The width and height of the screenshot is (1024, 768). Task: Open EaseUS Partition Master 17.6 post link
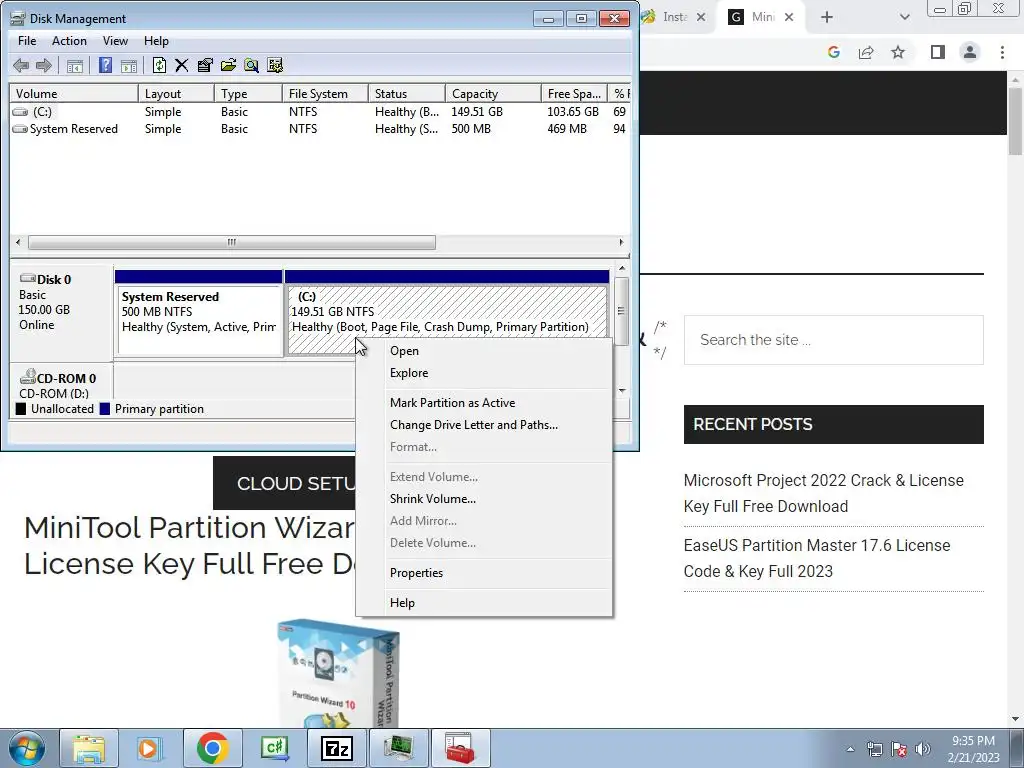coord(816,558)
